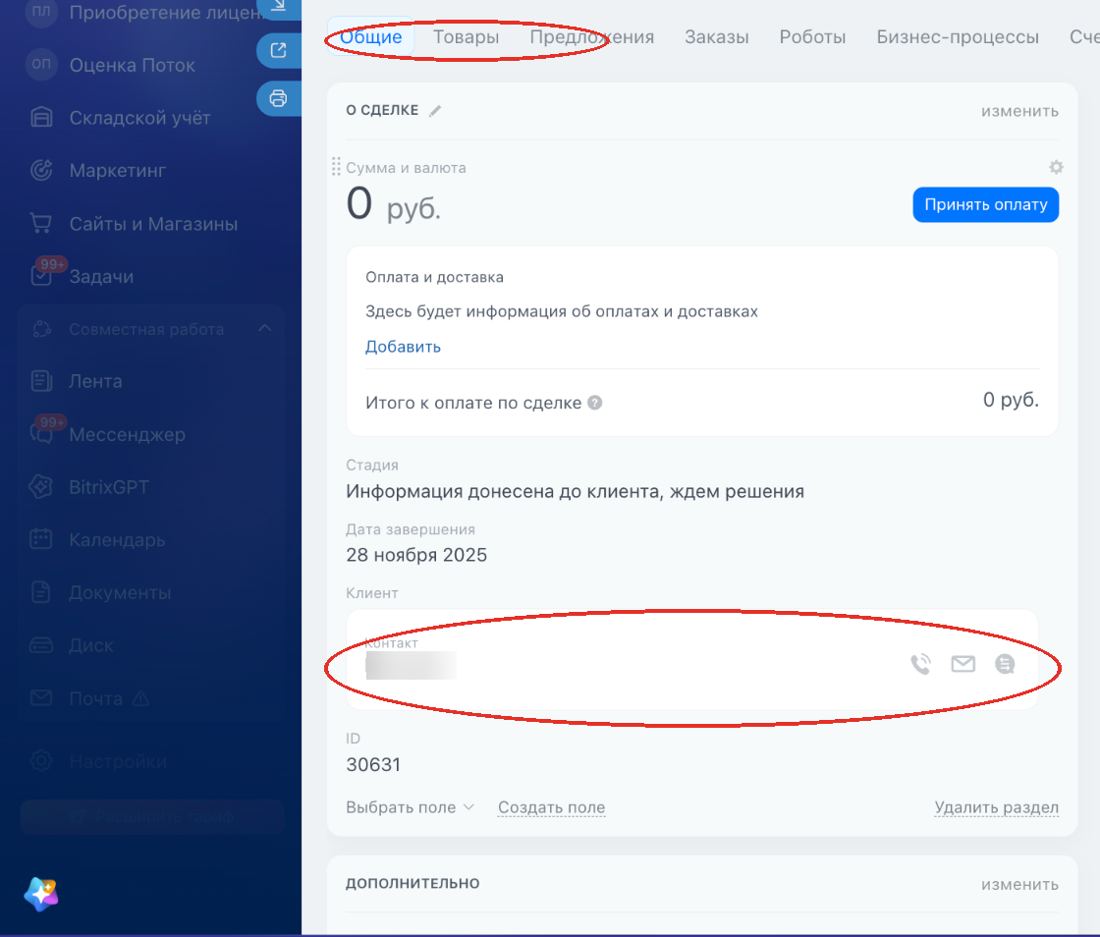Switch to the Товары tab
The image size is (1100, 937).
[x=466, y=36]
